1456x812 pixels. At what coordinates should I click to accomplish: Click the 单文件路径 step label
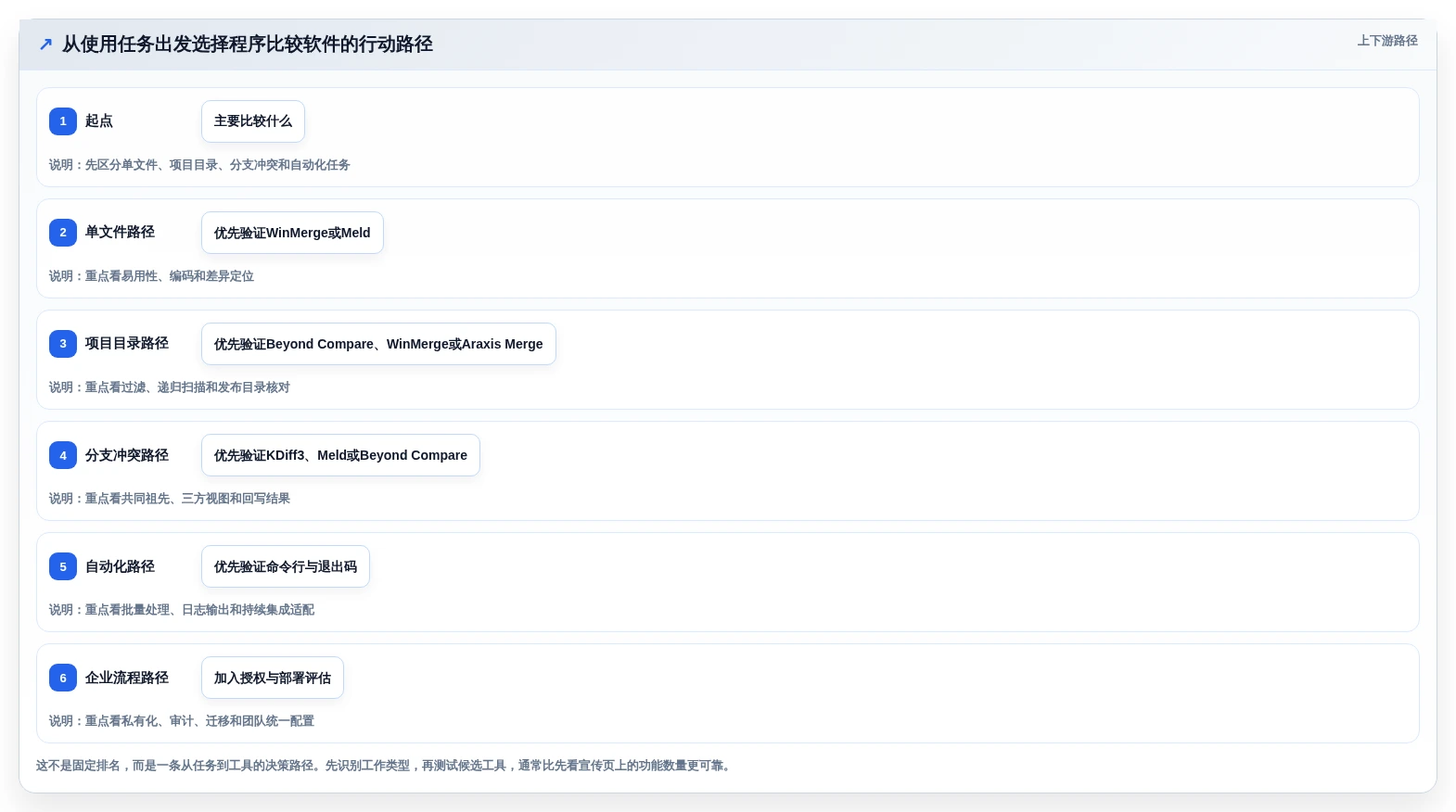pos(120,232)
